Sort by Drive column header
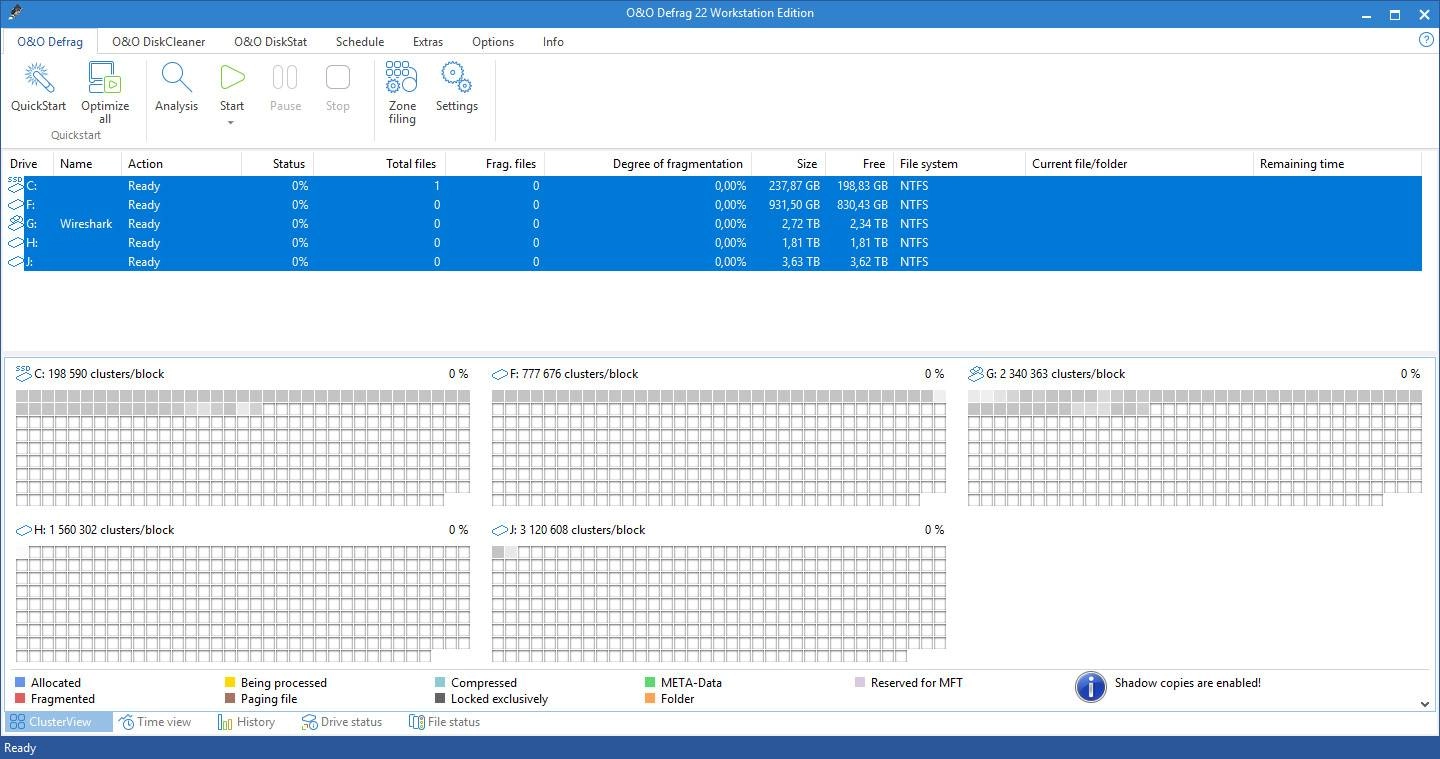 28,164
